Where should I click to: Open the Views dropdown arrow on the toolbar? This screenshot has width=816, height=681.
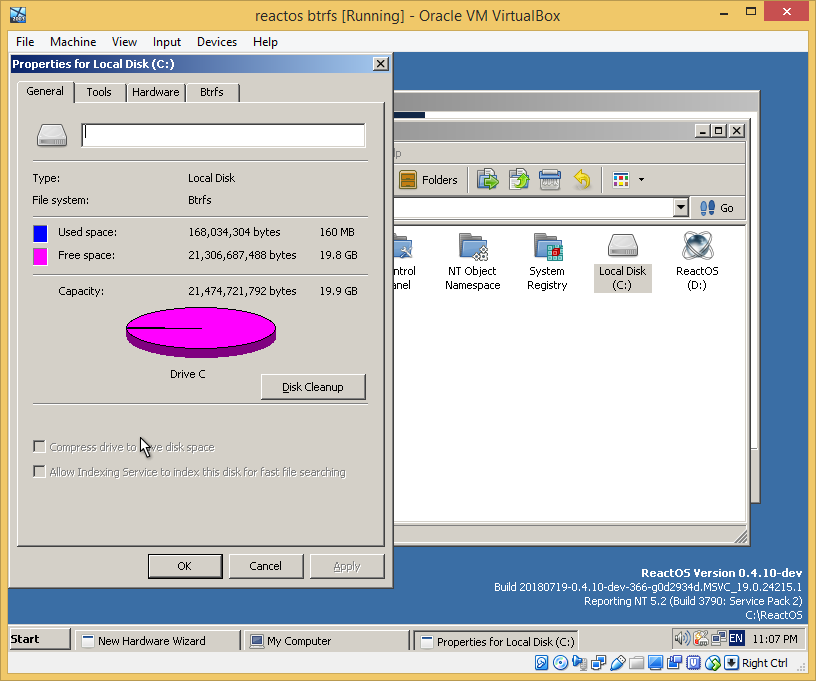641,179
